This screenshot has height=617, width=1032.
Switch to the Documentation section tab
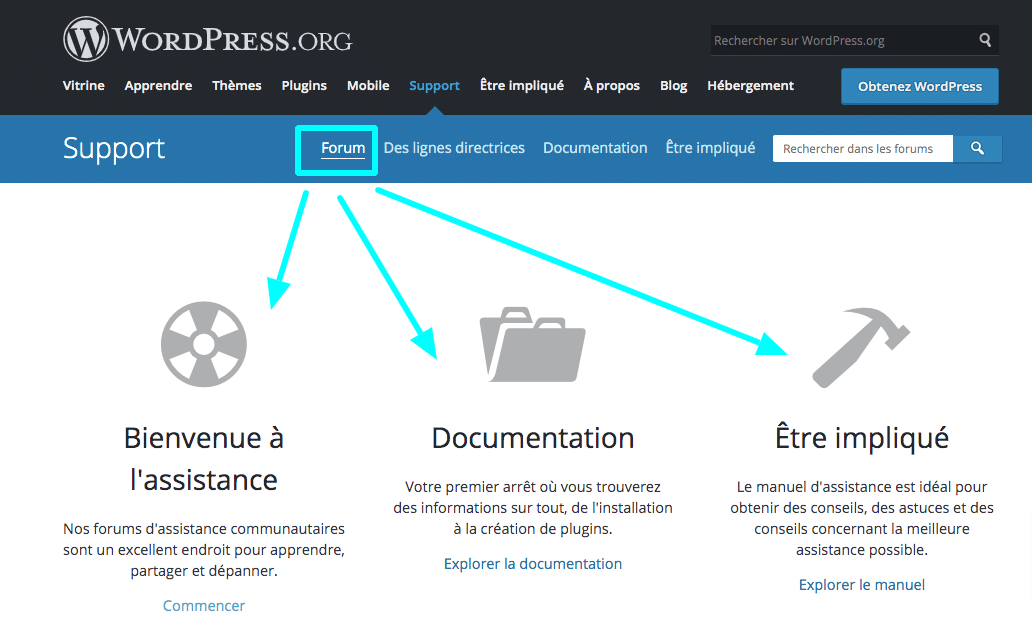[595, 147]
